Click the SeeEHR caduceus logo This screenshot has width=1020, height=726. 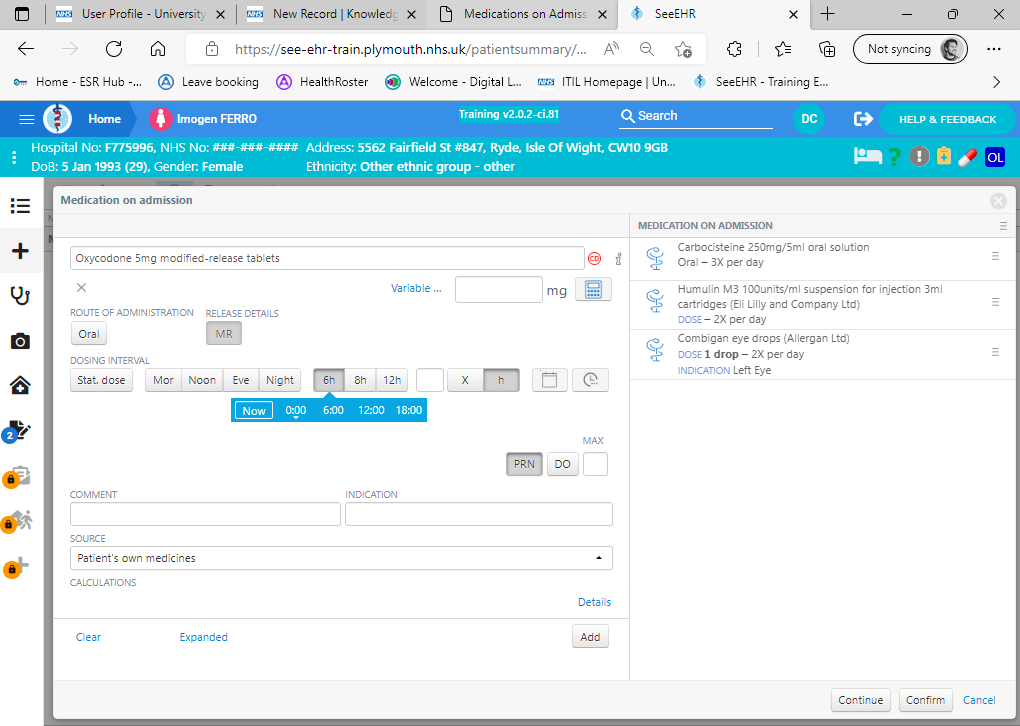coord(57,119)
